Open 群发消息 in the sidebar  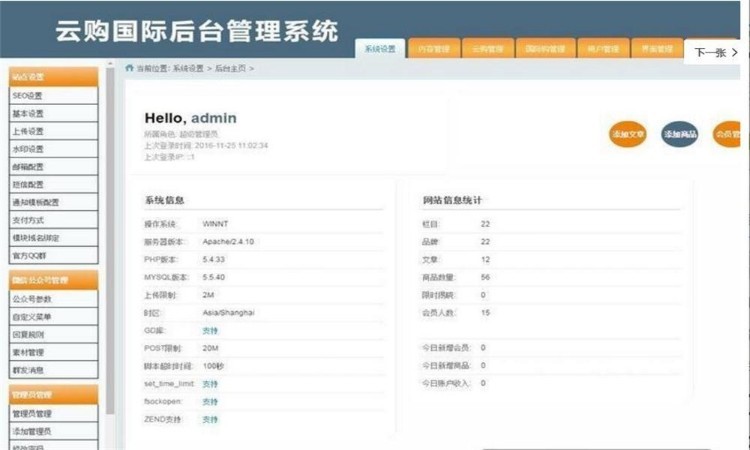[x=54, y=370]
